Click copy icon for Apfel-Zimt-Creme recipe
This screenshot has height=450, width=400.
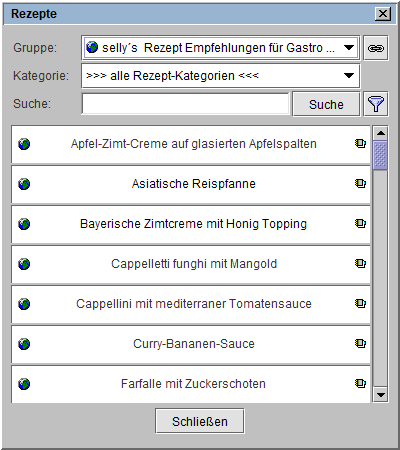coord(360,143)
